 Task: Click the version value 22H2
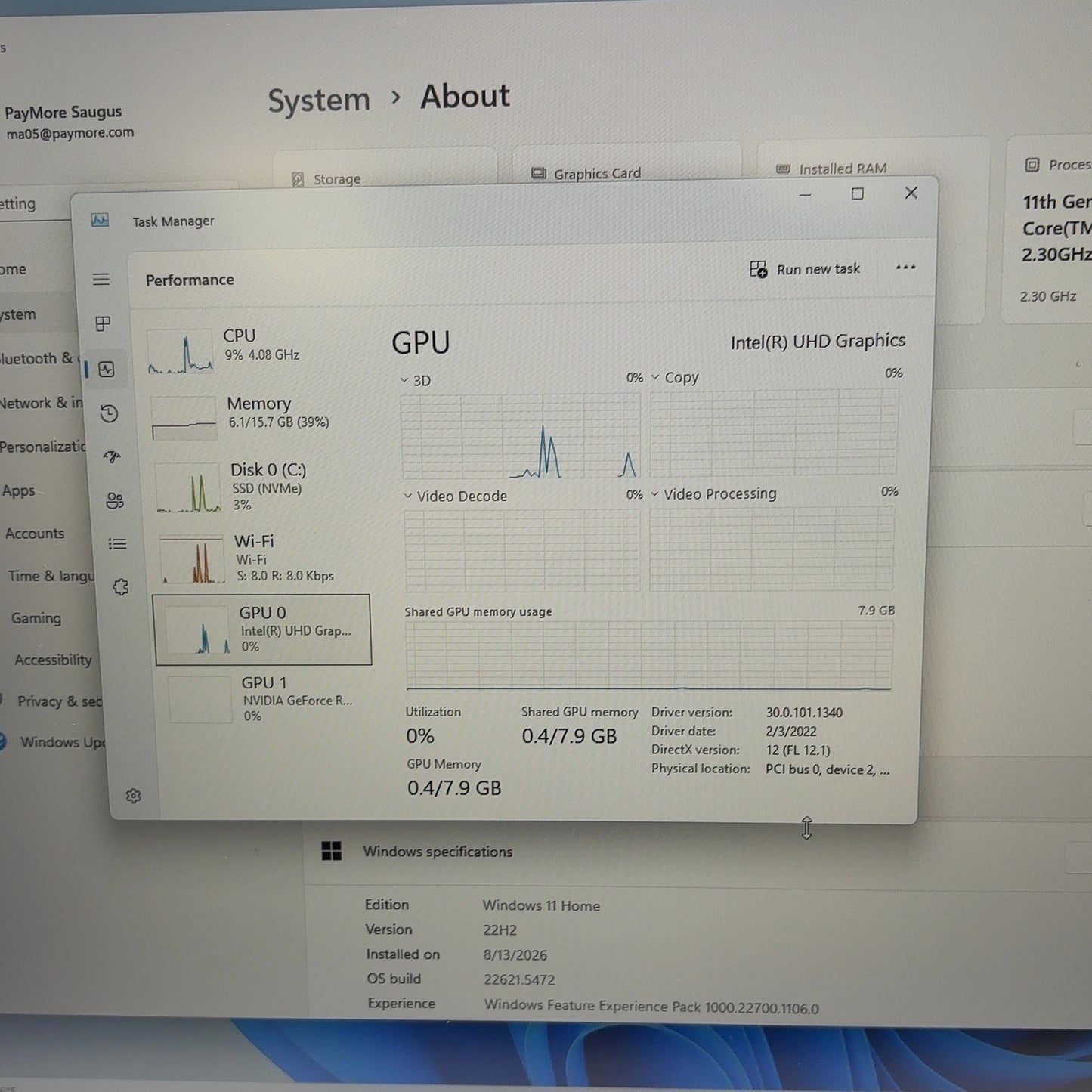pos(500,930)
